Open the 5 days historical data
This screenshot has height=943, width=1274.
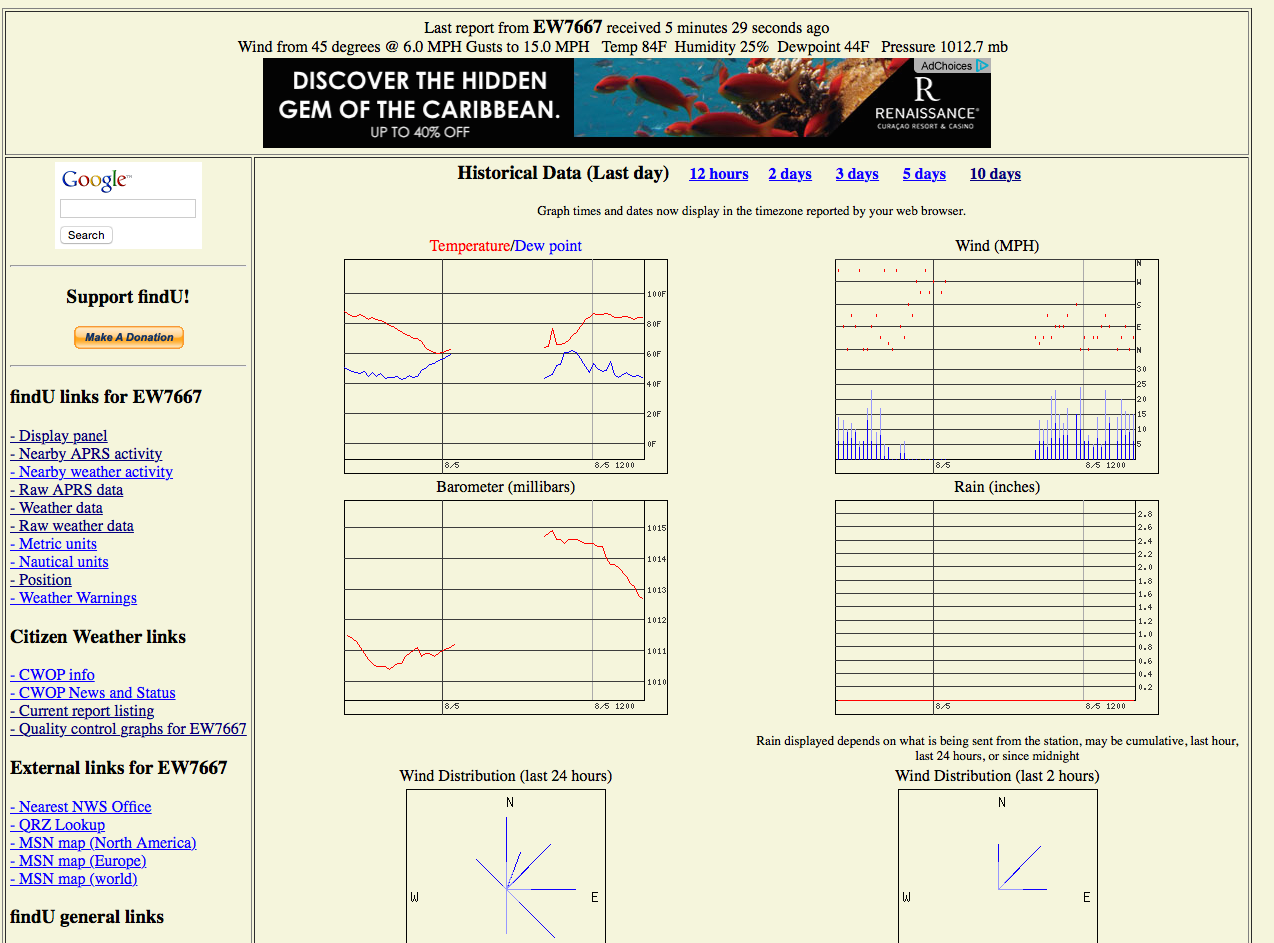(923, 174)
